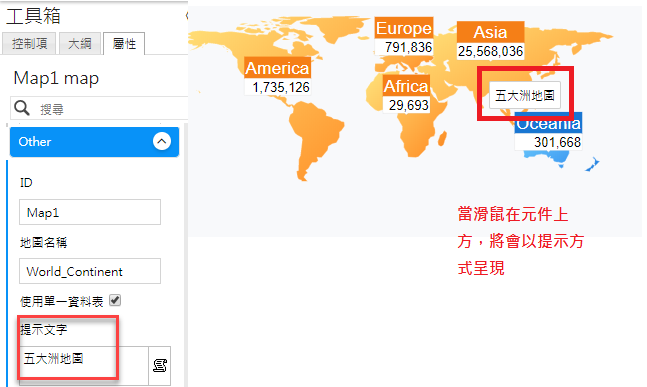This screenshot has width=647, height=387.
Task: Click the Map1 map panel title
Action: tap(56, 78)
